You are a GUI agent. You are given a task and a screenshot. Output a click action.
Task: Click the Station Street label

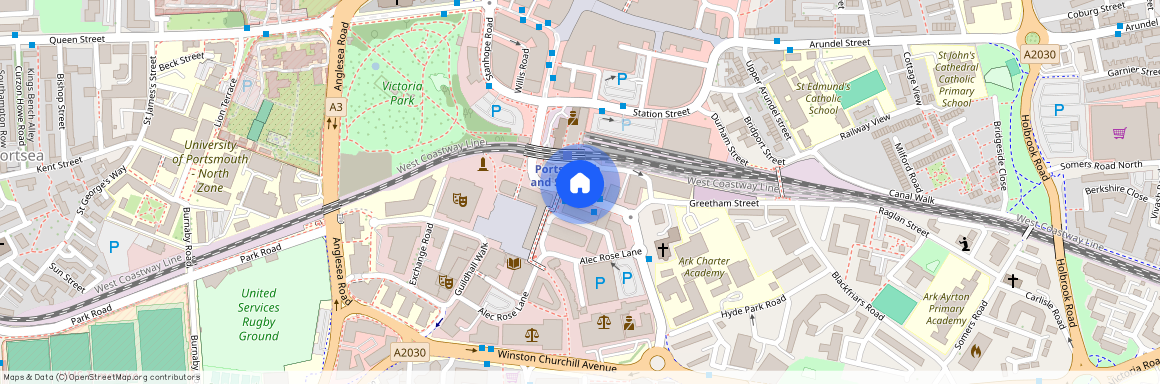point(662,113)
